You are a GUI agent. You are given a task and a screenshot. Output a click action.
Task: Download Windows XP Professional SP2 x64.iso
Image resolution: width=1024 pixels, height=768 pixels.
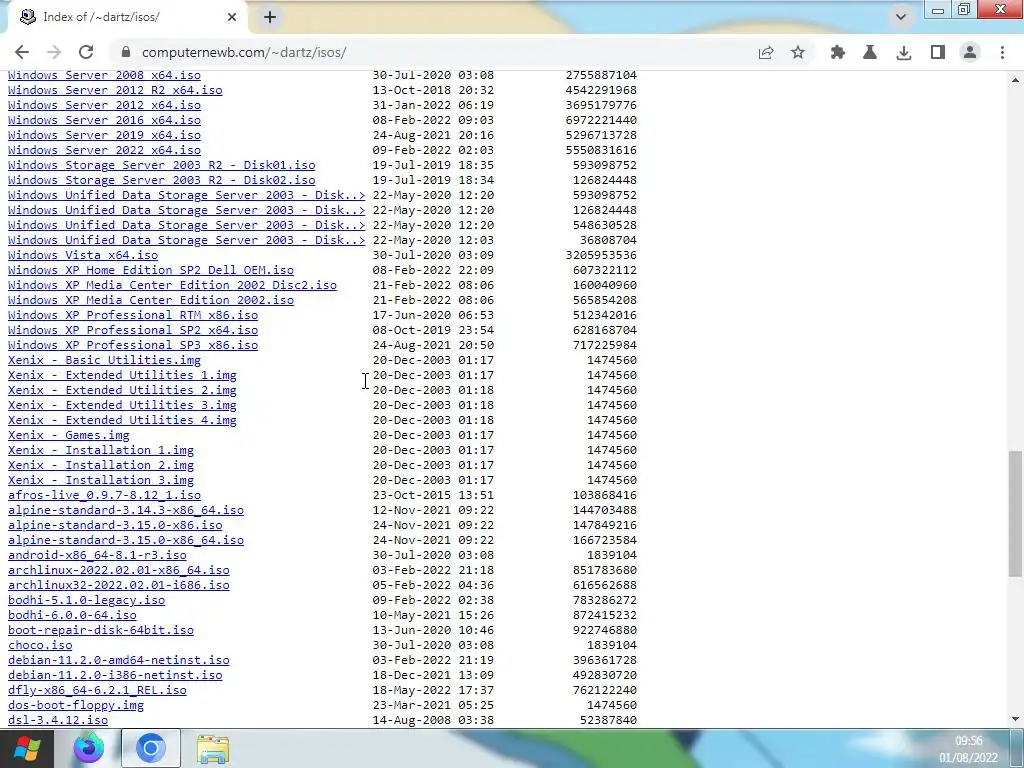133,330
